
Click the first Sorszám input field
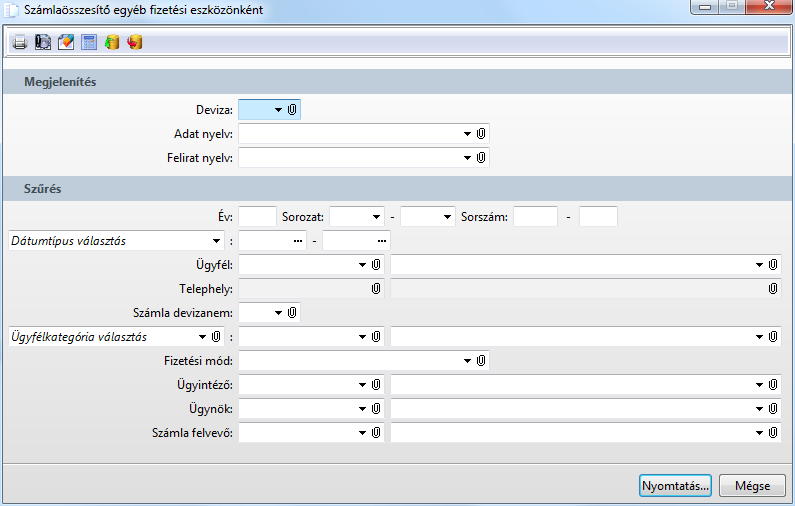(535, 216)
